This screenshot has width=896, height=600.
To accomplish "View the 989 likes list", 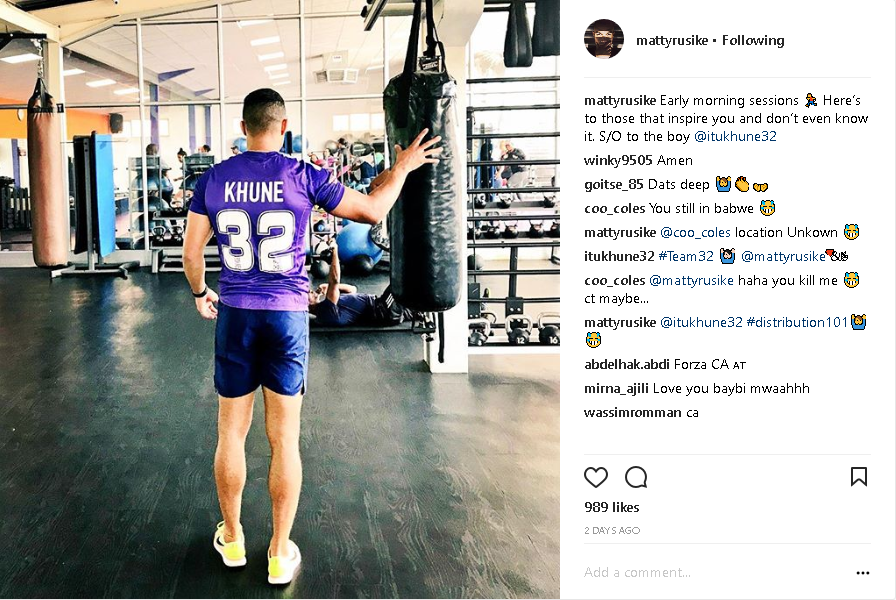I will [611, 507].
